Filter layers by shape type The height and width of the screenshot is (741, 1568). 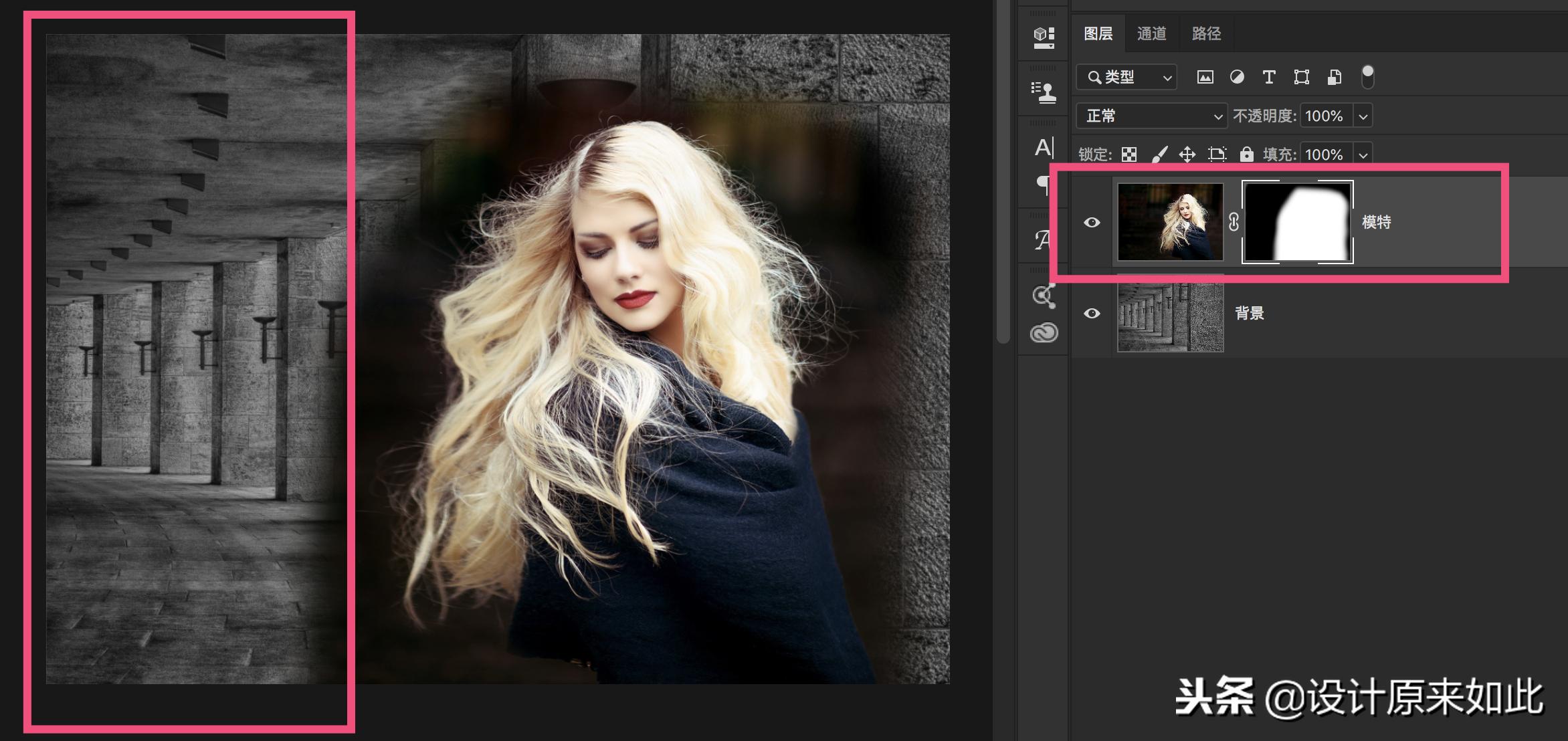pyautogui.click(x=1301, y=78)
